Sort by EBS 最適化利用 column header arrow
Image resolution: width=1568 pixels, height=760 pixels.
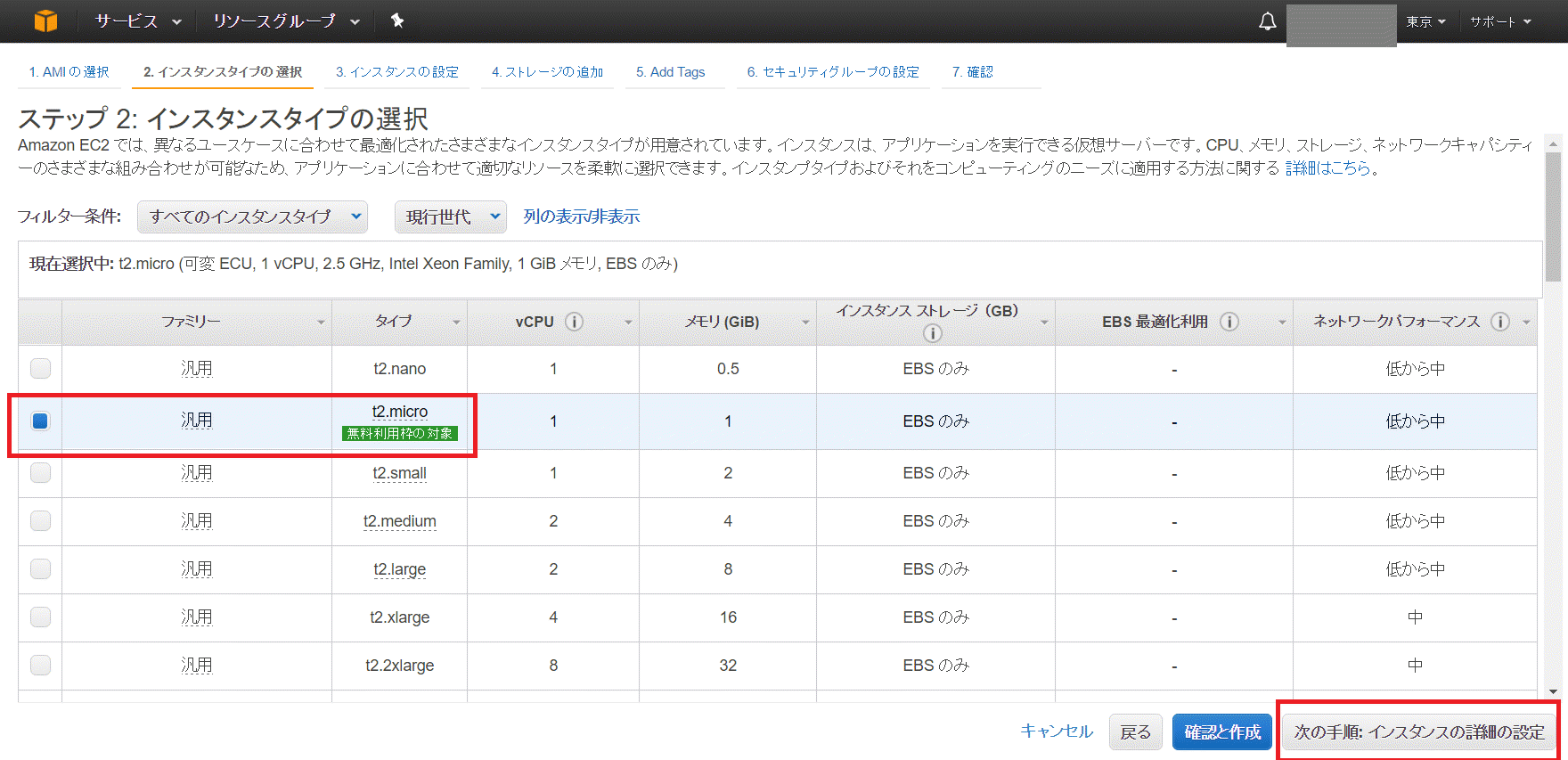(x=1282, y=323)
